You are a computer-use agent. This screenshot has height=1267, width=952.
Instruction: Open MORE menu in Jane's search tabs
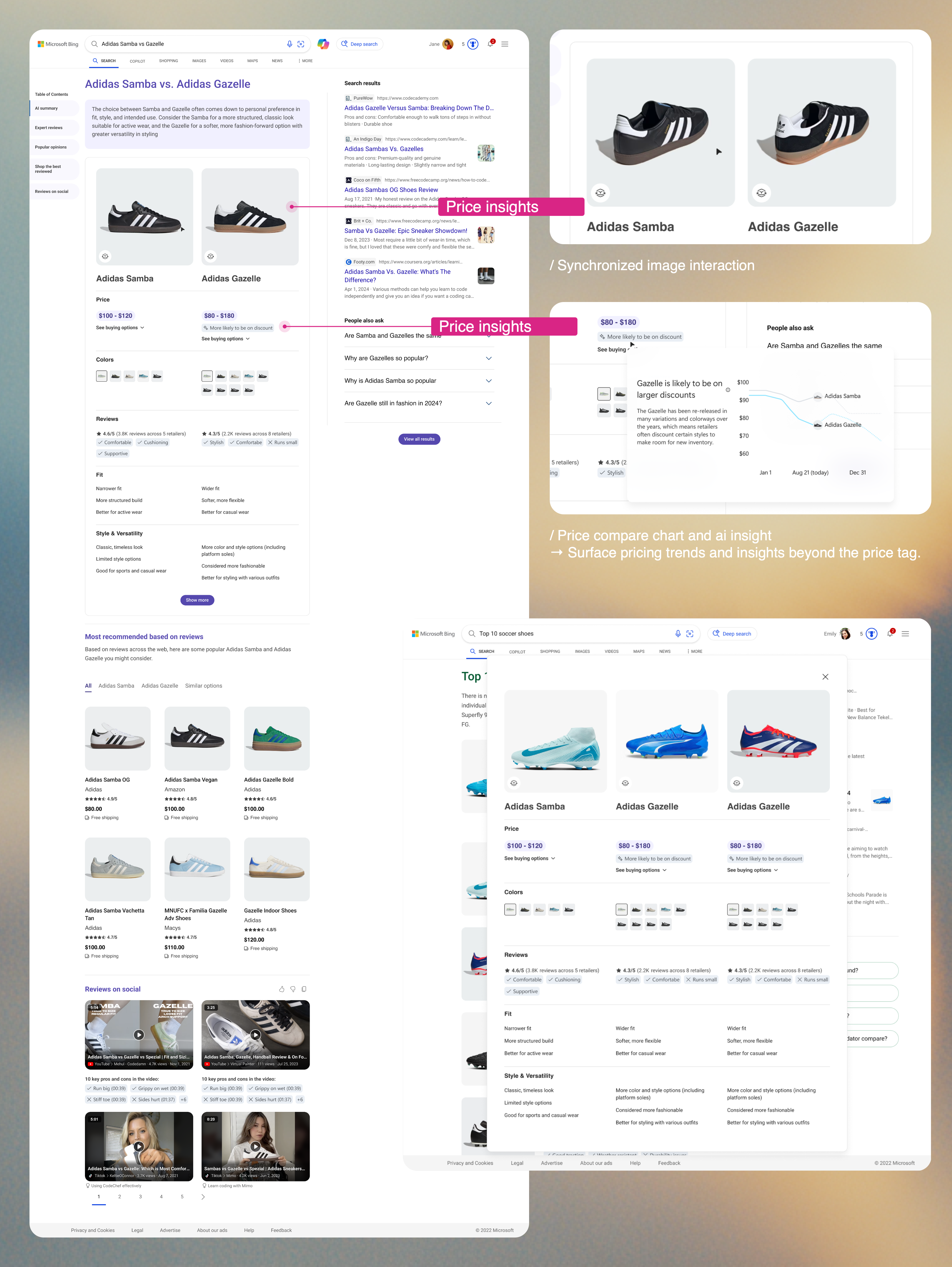(305, 61)
